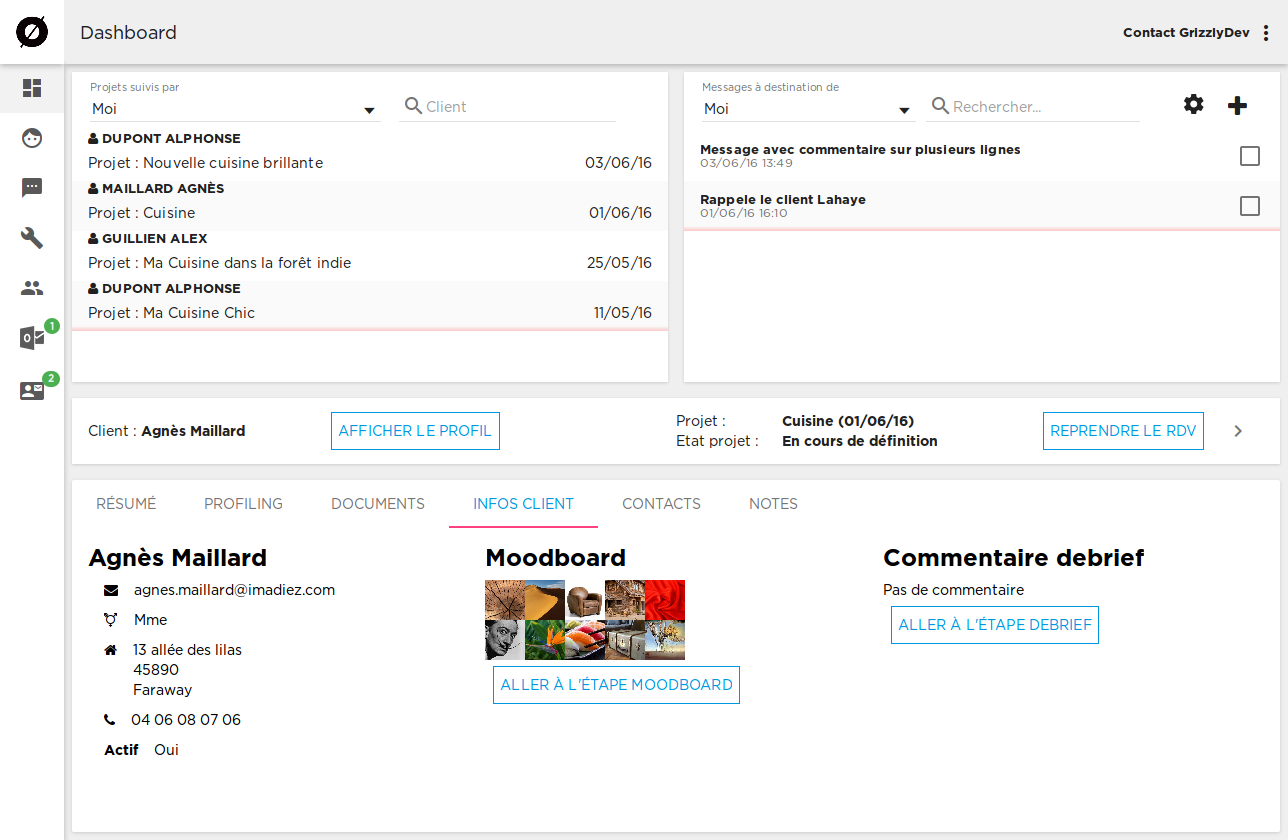Click the Contact GrizzlyDev label
Viewport: 1288px width, 840px height.
(x=1186, y=33)
